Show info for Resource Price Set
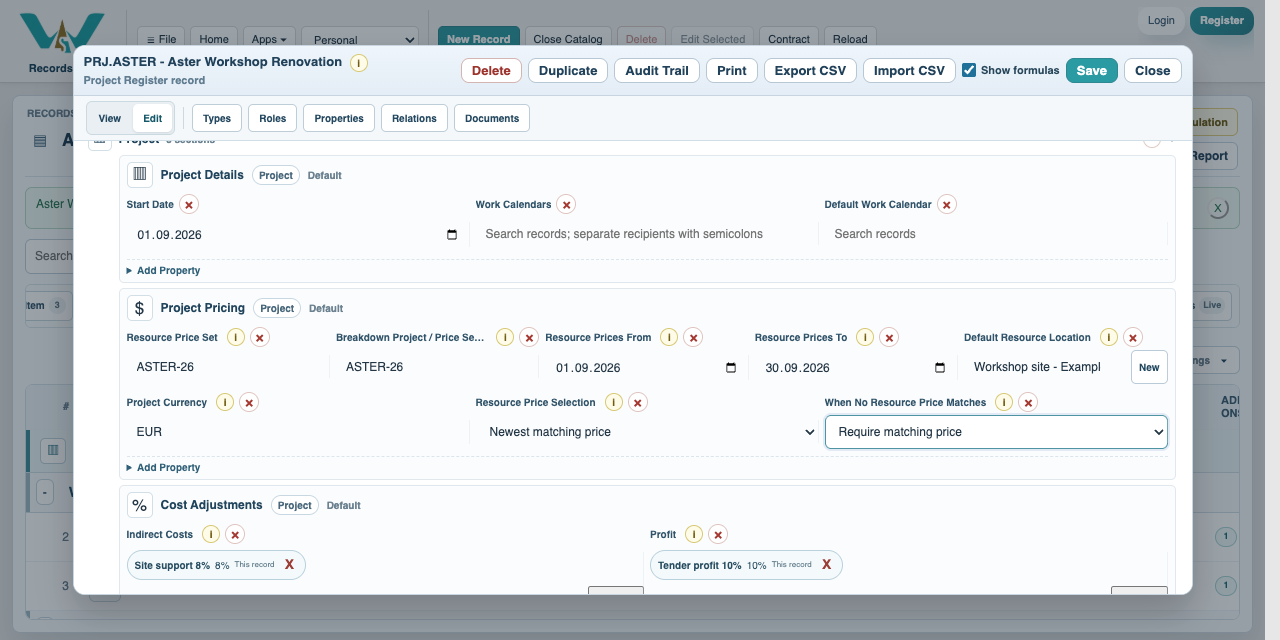Screen dimensions: 1280x640 (x=236, y=337)
